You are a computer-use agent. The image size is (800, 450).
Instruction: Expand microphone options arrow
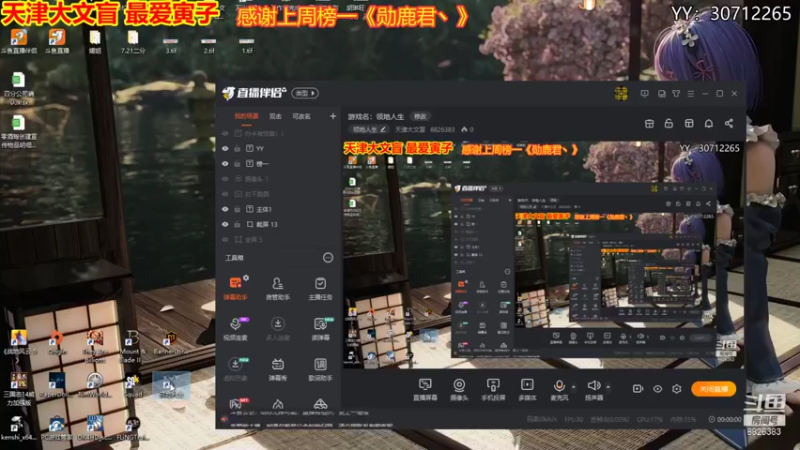coord(573,387)
